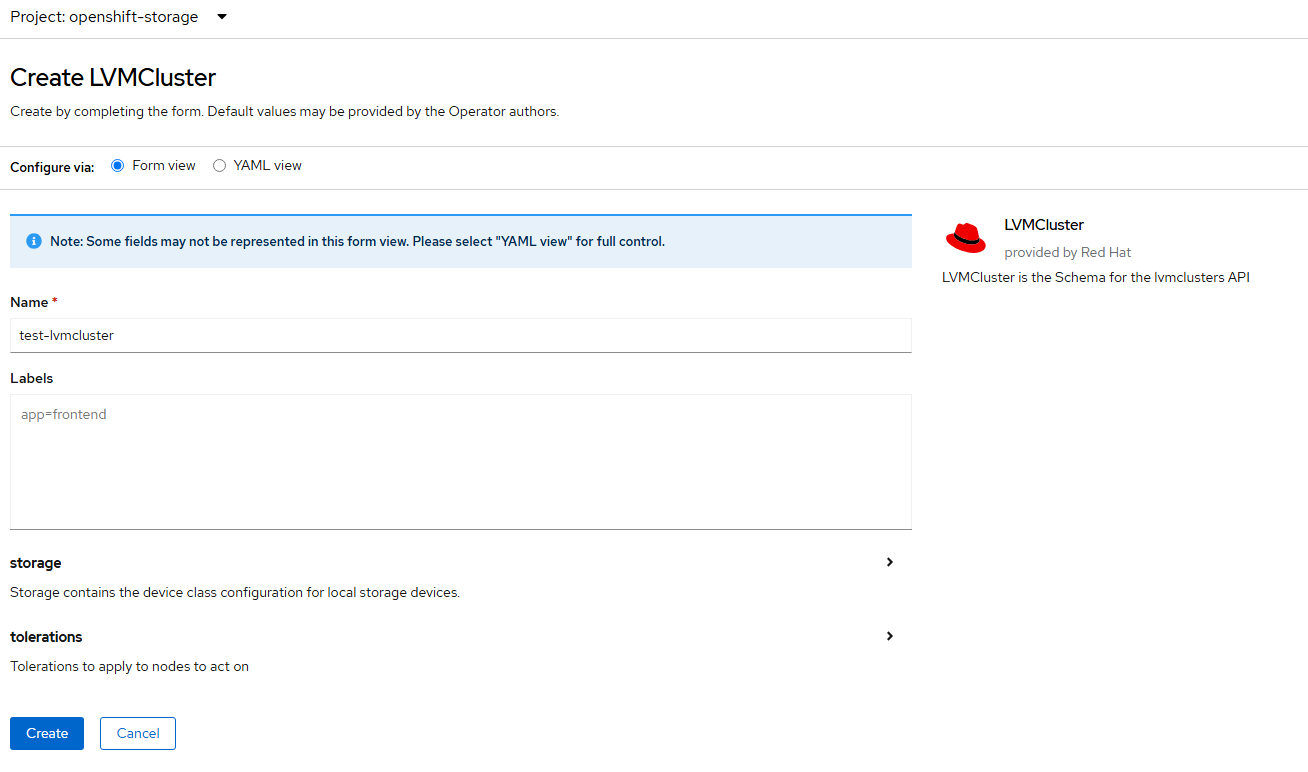
Task: Click the LVMCluster schema description text
Action: point(1096,277)
